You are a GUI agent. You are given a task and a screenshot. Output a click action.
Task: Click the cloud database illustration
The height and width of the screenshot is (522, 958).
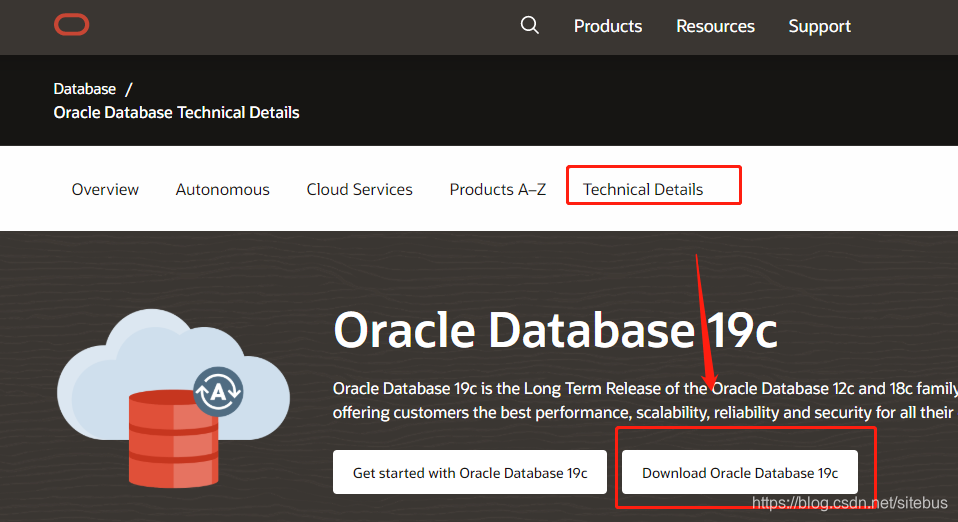(x=174, y=398)
